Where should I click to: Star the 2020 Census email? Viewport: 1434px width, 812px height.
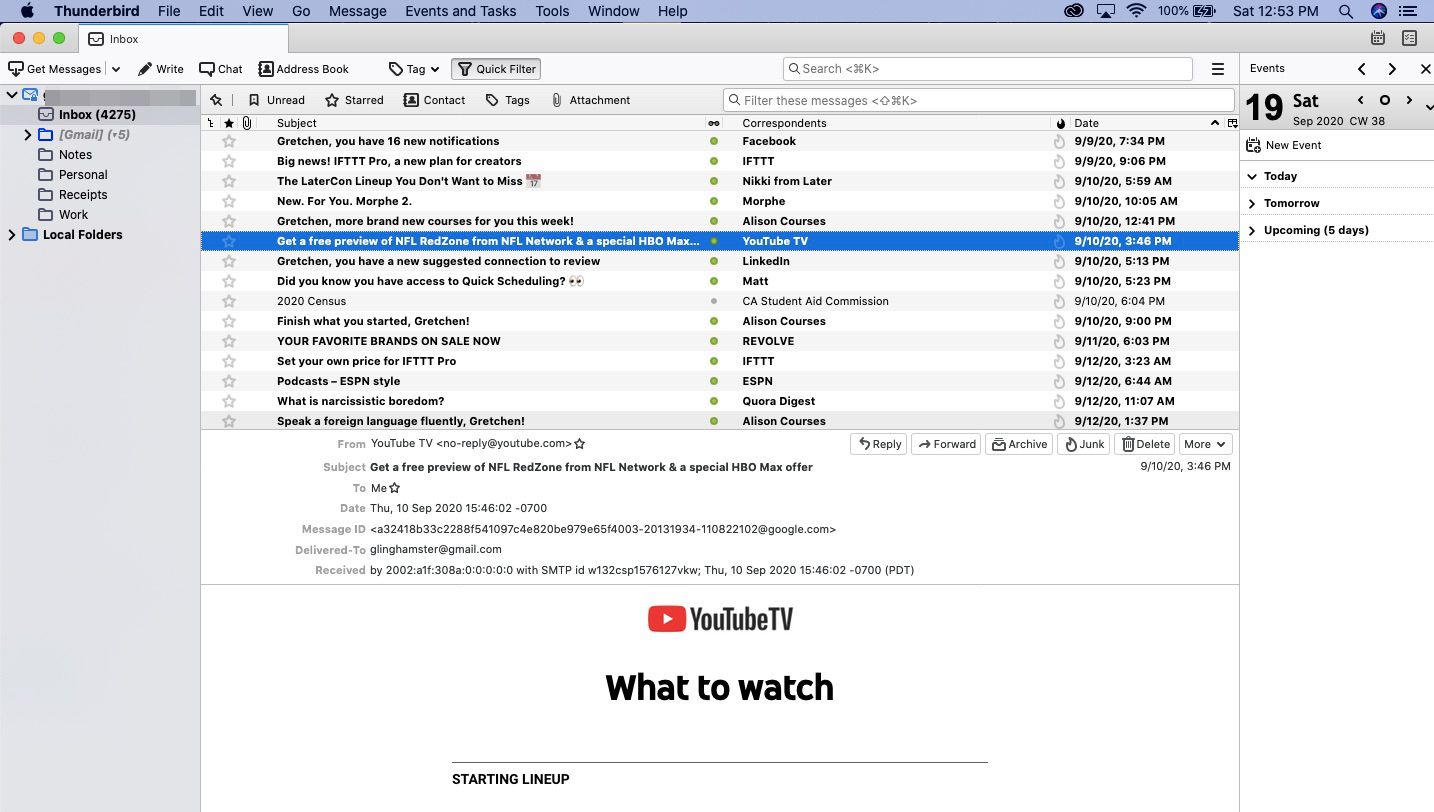tap(229, 301)
